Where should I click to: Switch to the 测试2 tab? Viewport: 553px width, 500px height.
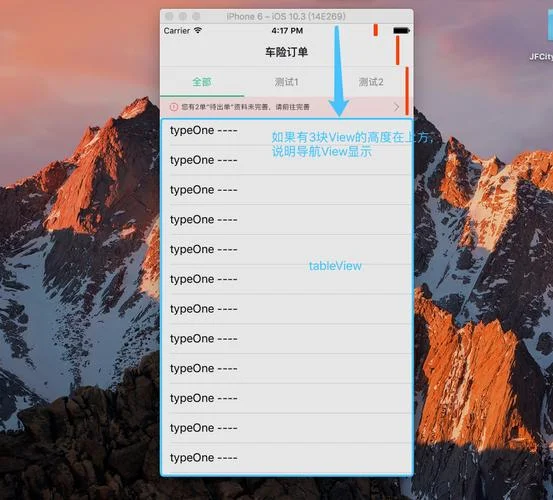pyautogui.click(x=371, y=82)
